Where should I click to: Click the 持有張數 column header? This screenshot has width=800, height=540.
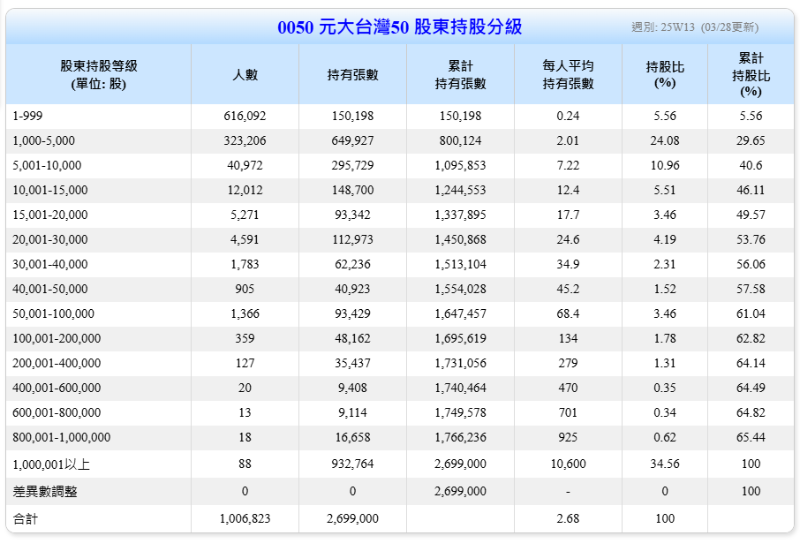coord(352,75)
